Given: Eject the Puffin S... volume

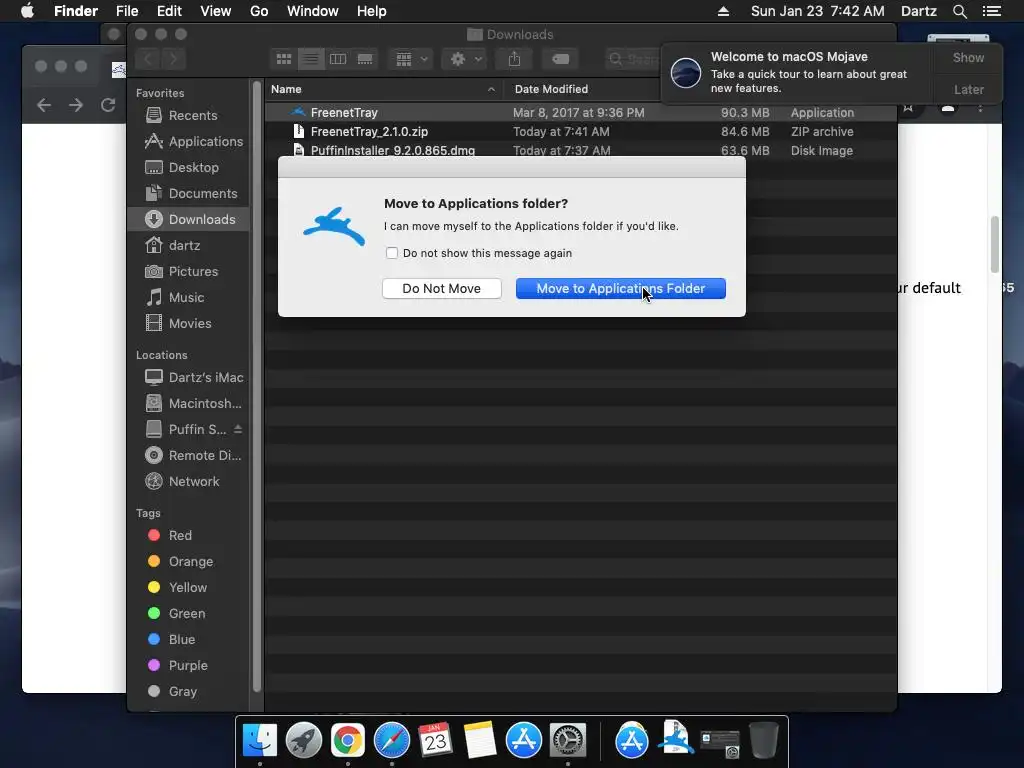Looking at the screenshot, I should tap(238, 429).
